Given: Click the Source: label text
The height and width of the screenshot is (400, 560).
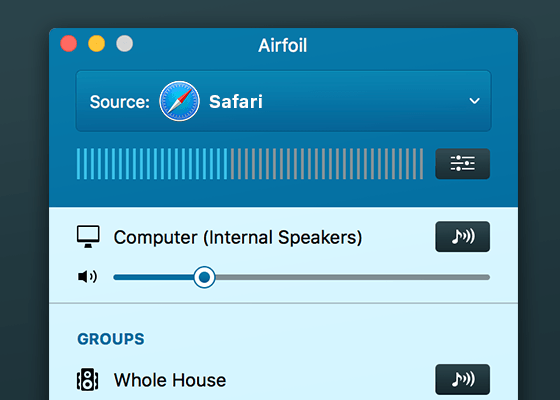Looking at the screenshot, I should tap(120, 102).
